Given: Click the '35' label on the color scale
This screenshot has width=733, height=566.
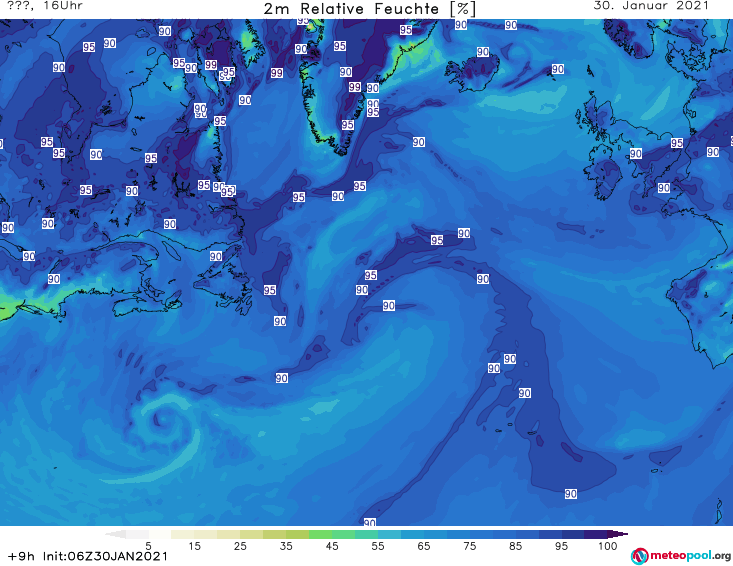Looking at the screenshot, I should (286, 545).
